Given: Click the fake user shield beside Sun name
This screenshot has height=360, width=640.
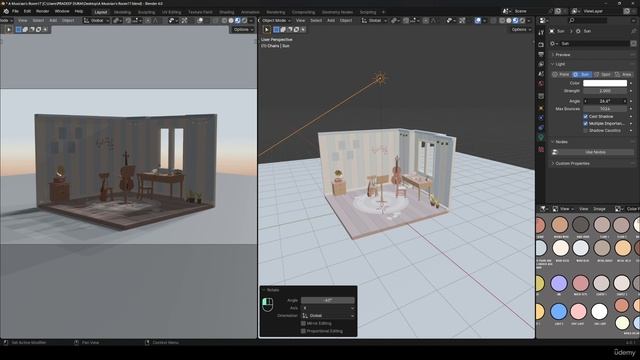Looking at the screenshot, I should [633, 43].
